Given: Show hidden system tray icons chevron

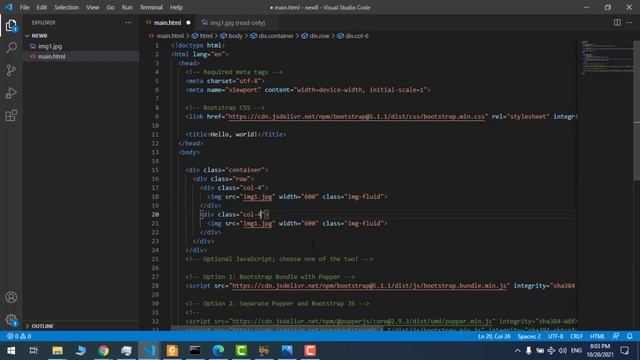Looking at the screenshot, I should [x=517, y=351].
